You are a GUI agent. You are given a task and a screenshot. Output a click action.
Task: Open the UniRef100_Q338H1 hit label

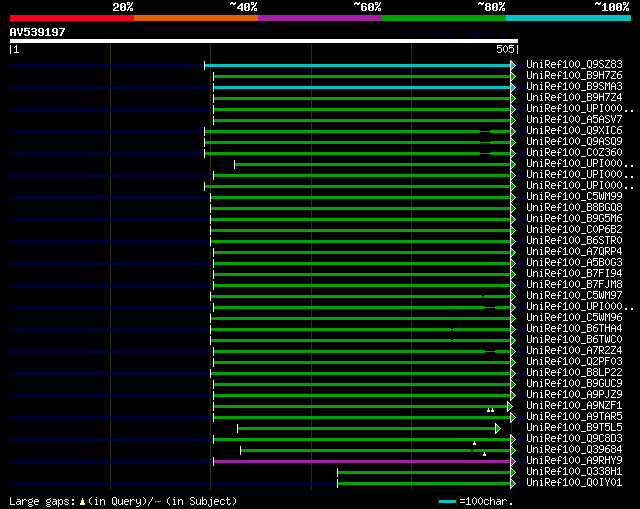click(x=574, y=472)
